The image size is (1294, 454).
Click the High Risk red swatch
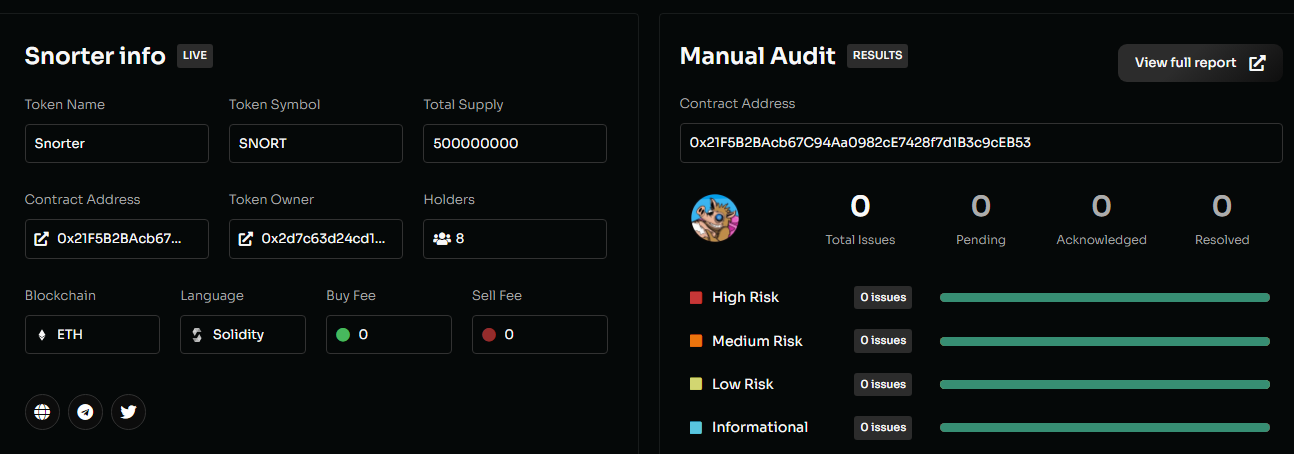click(x=696, y=298)
